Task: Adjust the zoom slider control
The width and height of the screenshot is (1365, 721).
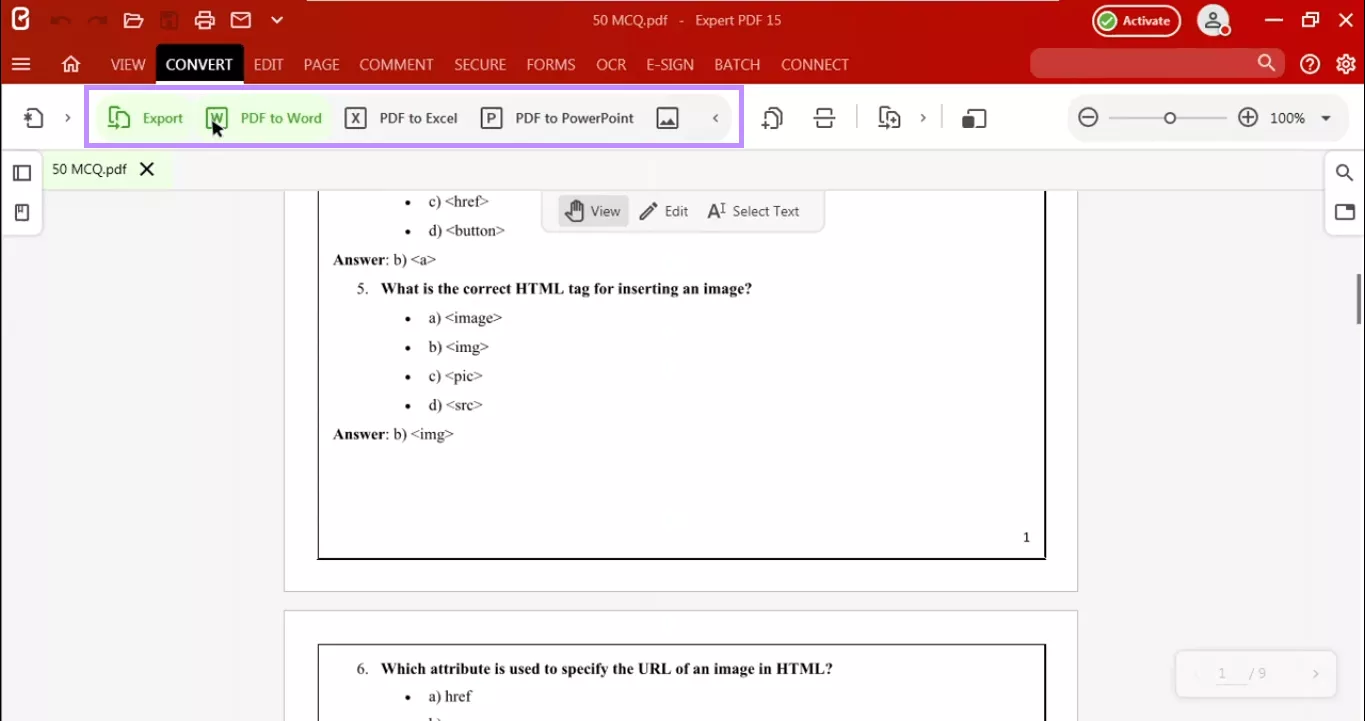Action: click(1168, 118)
